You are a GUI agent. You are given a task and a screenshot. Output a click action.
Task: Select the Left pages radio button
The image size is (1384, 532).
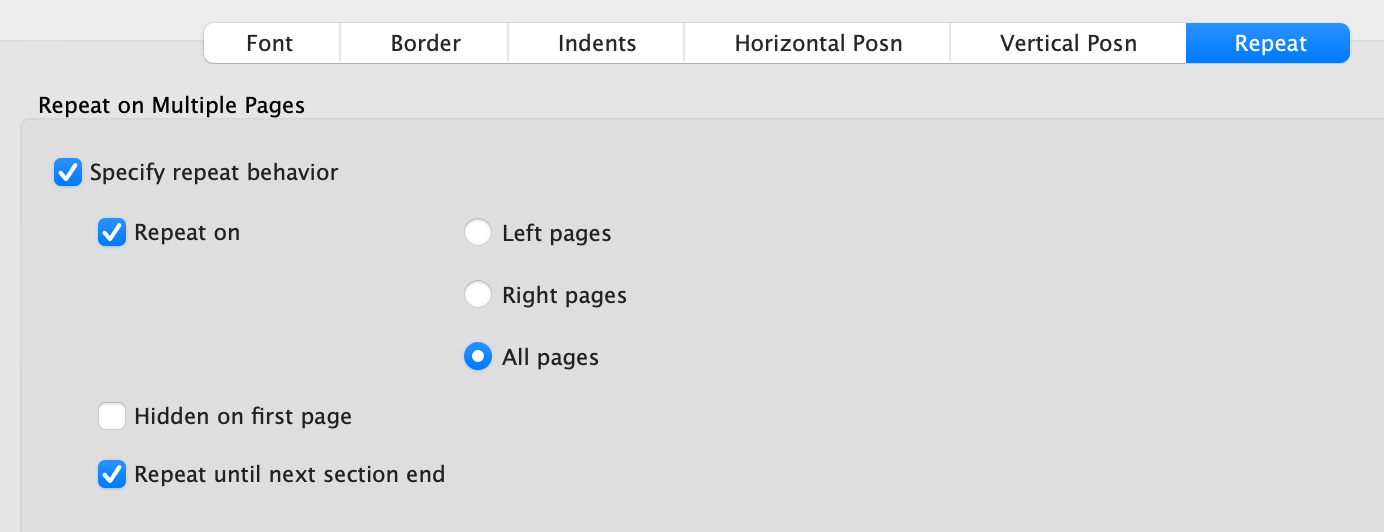pyautogui.click(x=478, y=234)
